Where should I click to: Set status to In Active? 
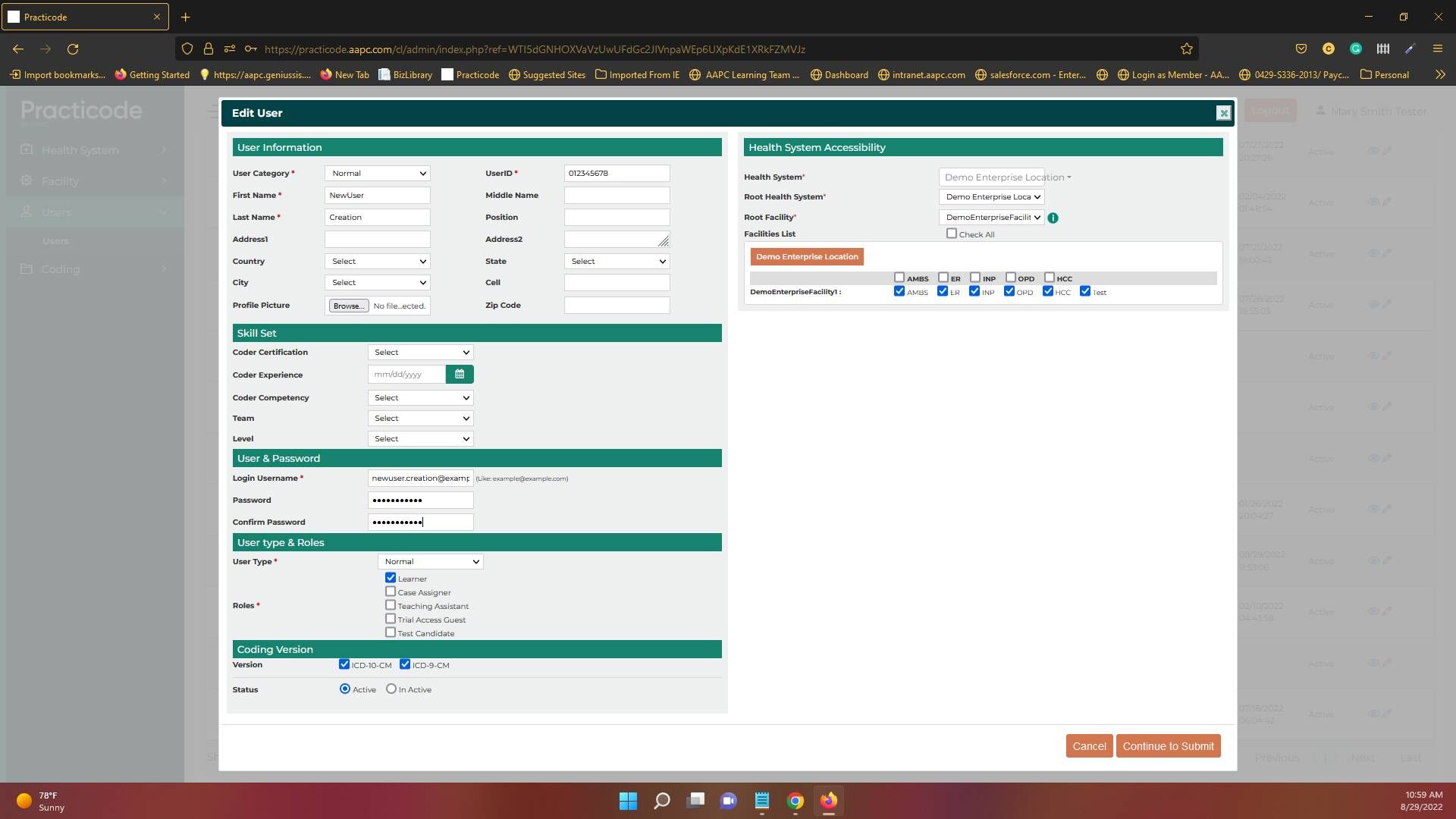391,689
